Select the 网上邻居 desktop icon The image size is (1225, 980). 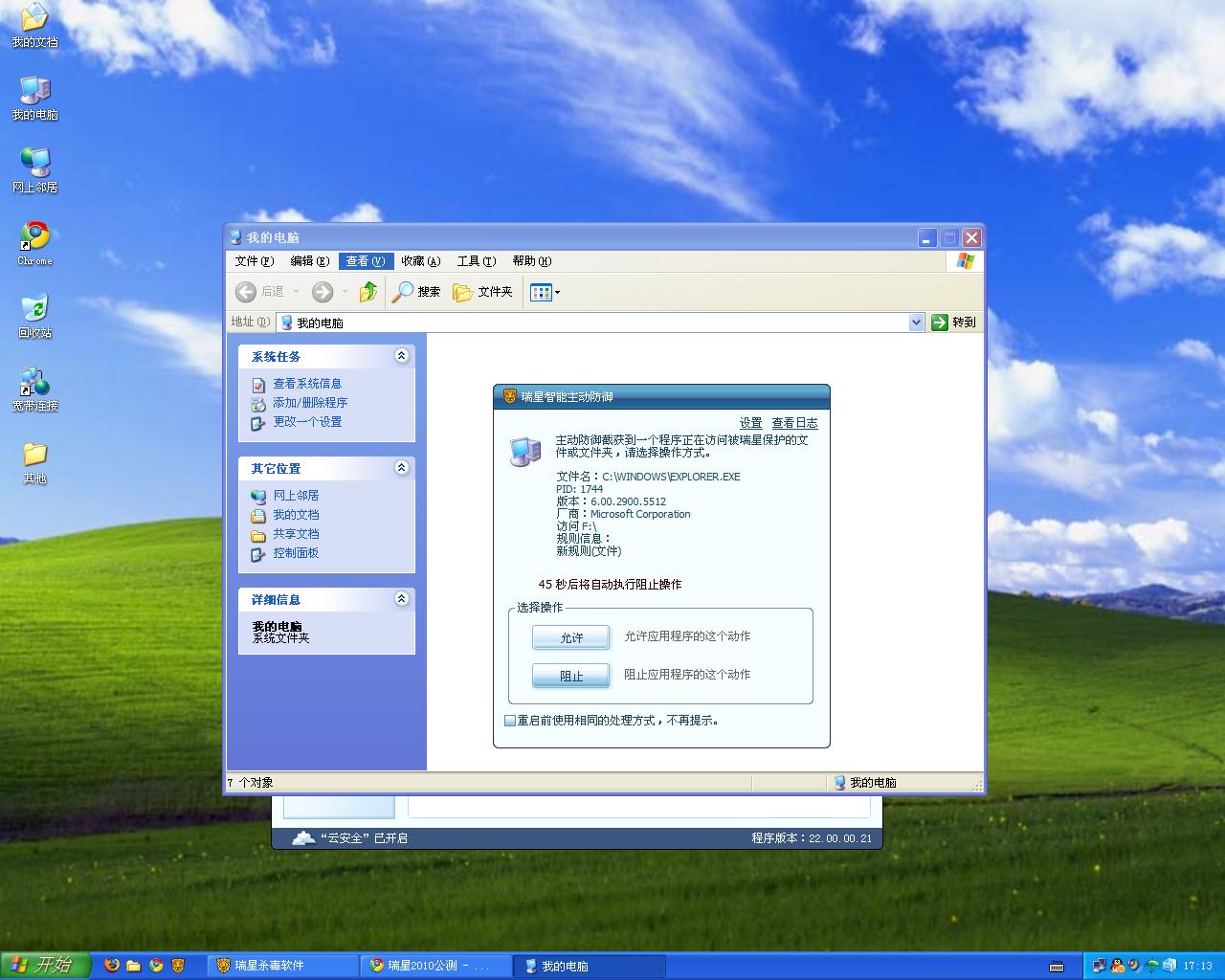pos(34,171)
